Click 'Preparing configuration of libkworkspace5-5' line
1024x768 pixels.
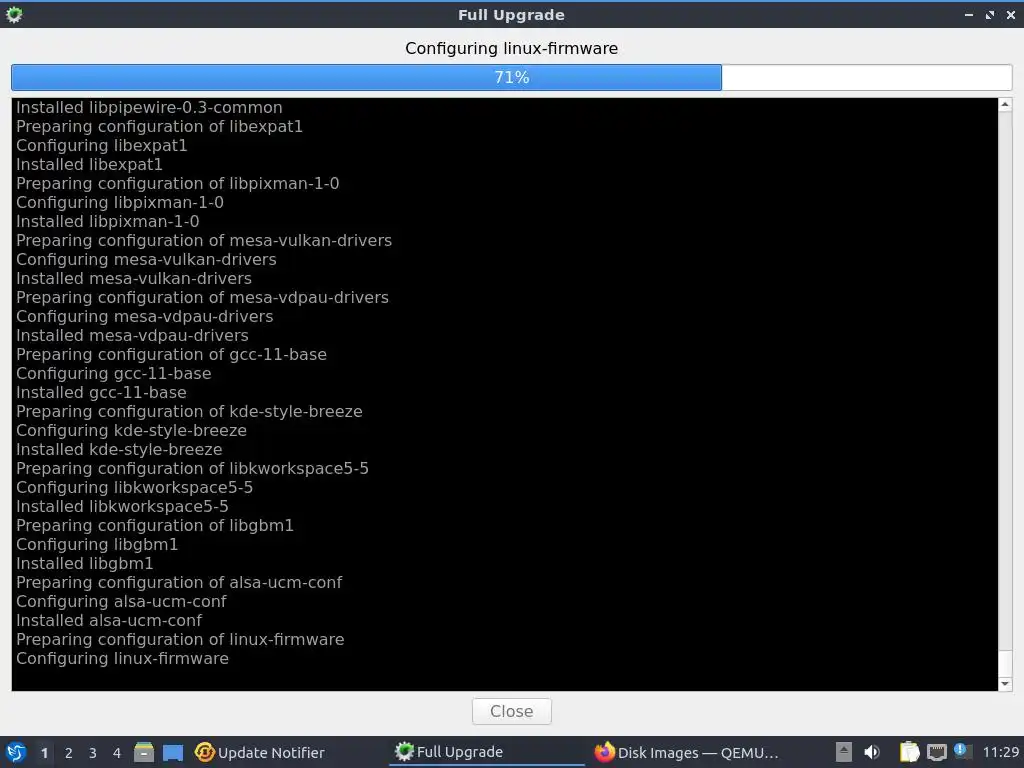coord(192,468)
